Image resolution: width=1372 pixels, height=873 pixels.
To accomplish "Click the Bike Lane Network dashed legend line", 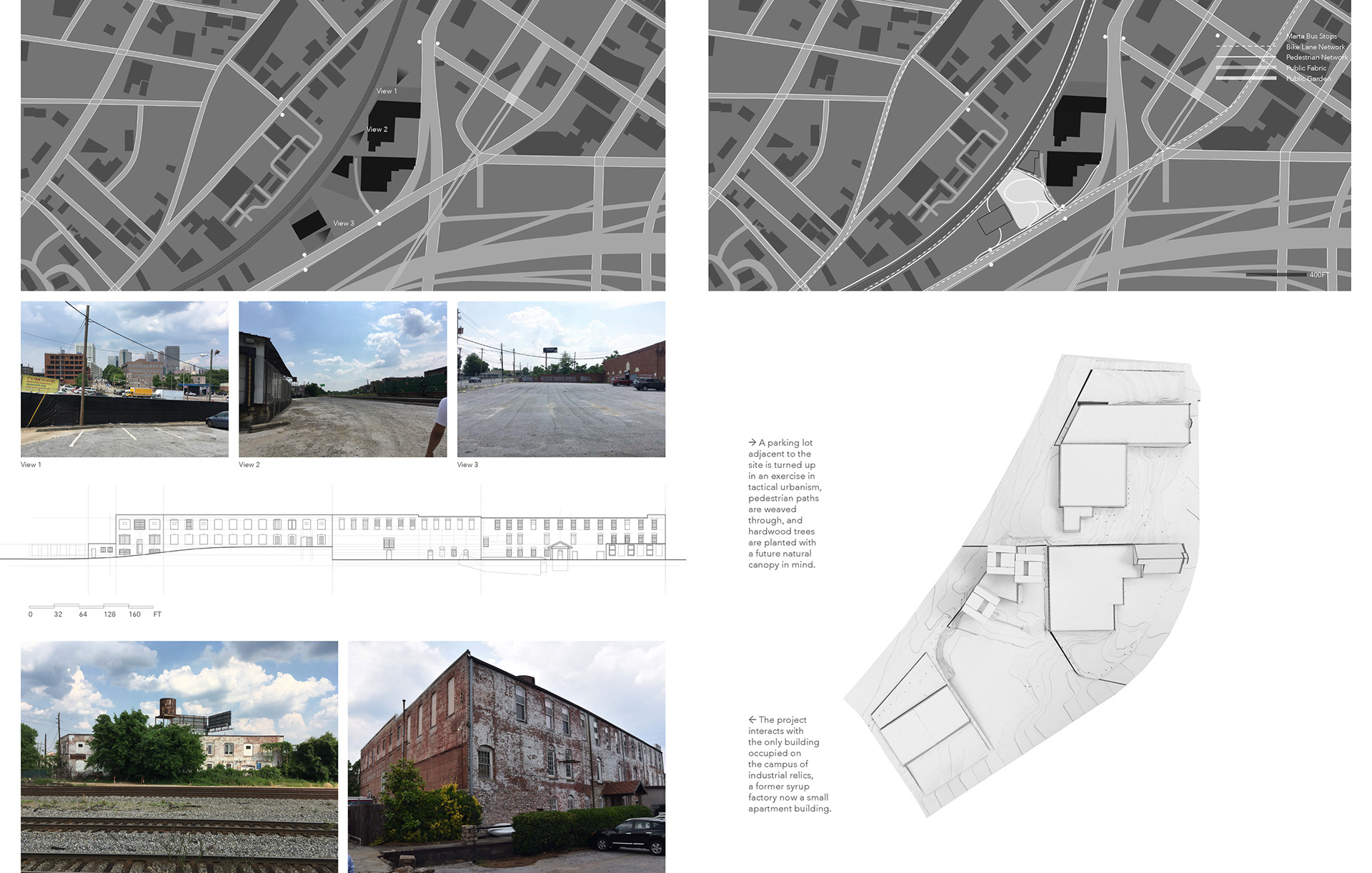I will [1246, 47].
